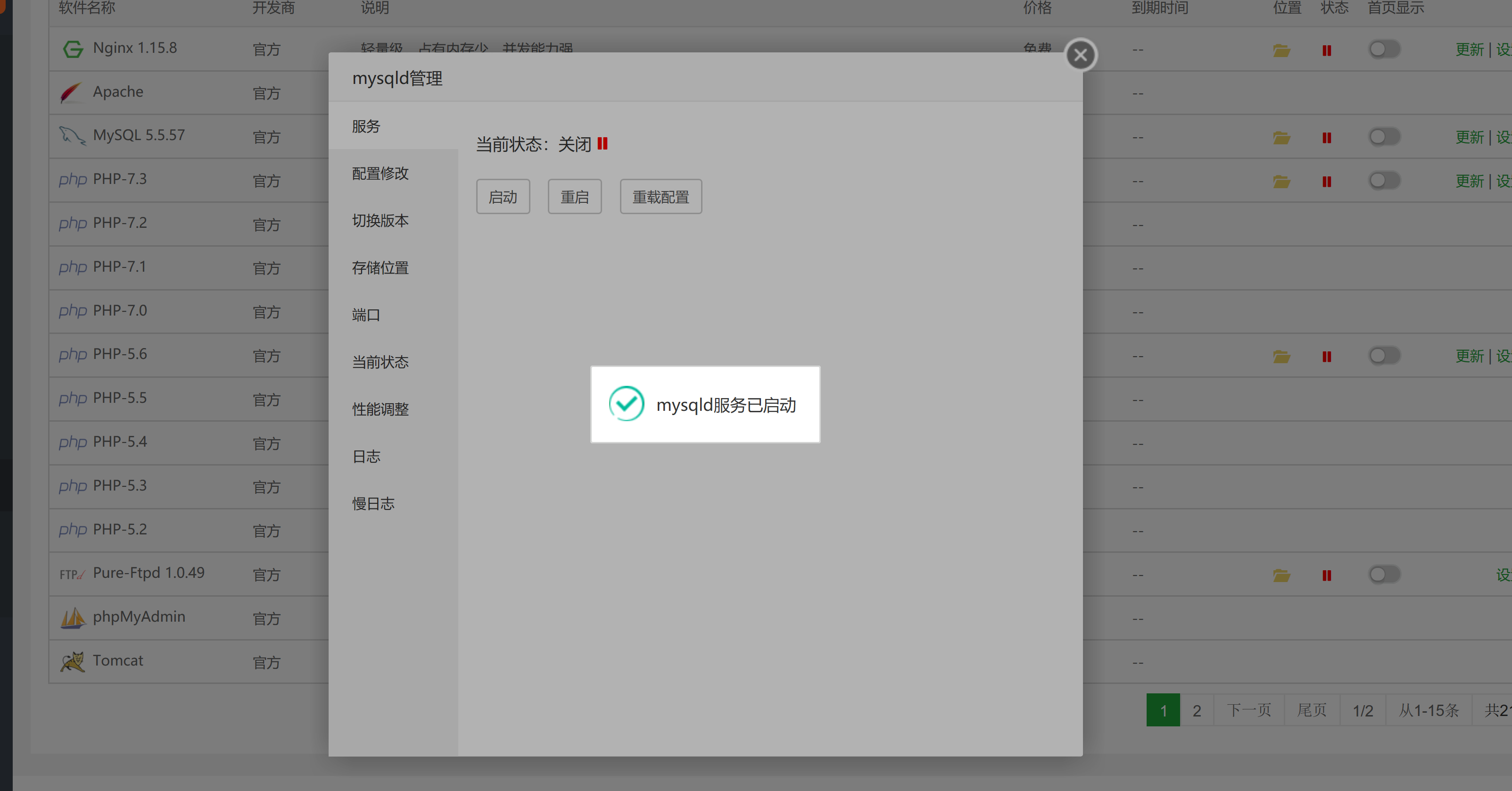The height and width of the screenshot is (791, 1512).
Task: Click PHP-7.3 red pause status icon
Action: pos(1327,182)
